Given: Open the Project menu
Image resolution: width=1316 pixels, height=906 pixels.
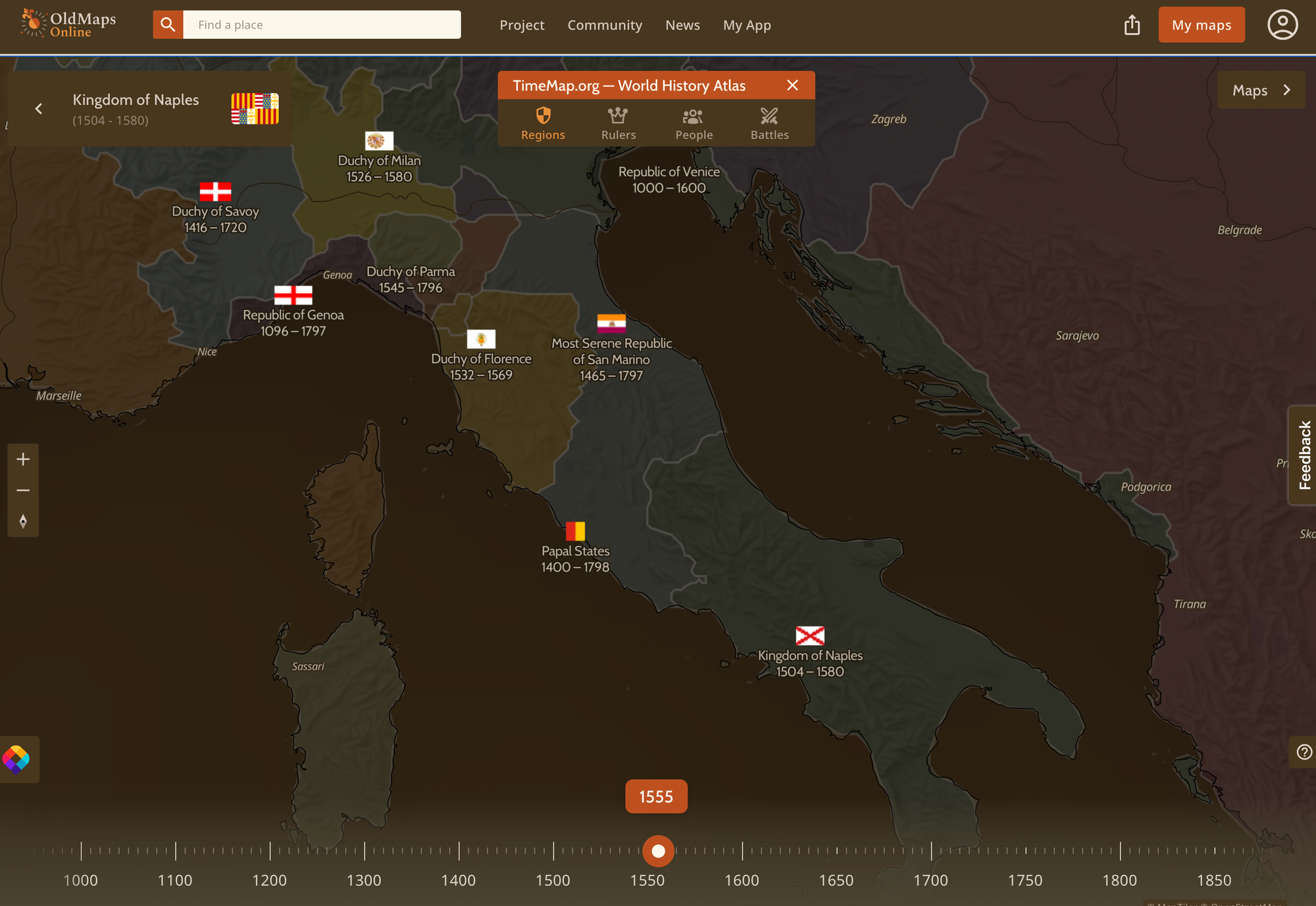Looking at the screenshot, I should point(522,25).
